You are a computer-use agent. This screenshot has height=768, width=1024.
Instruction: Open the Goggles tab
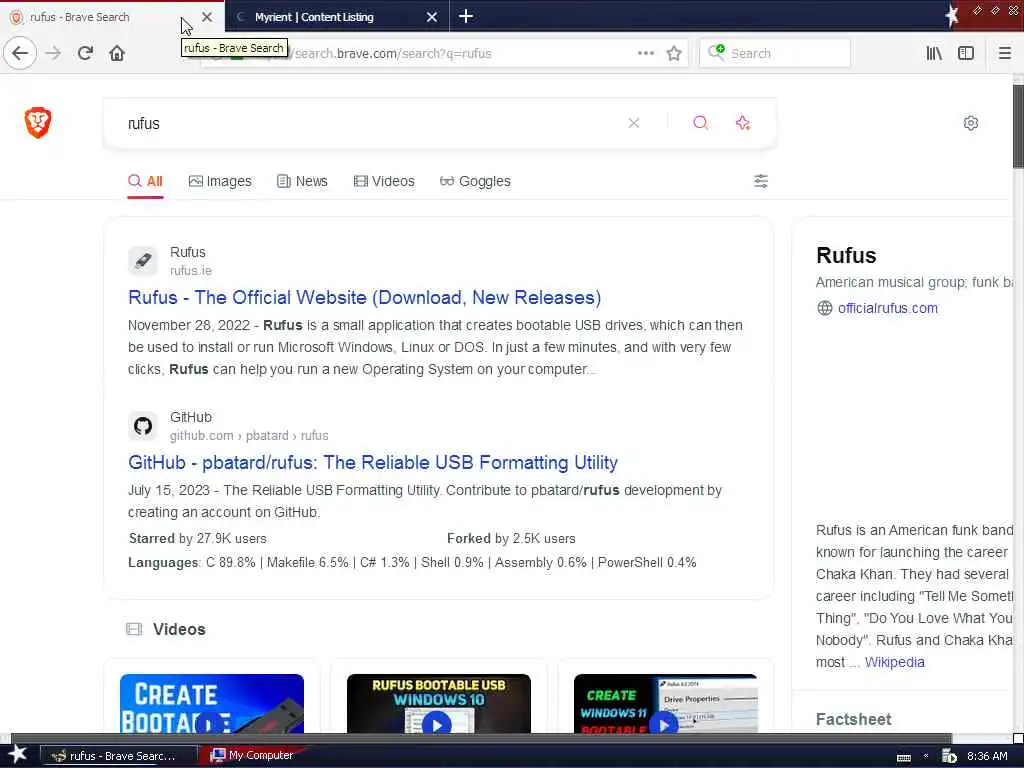tap(475, 181)
